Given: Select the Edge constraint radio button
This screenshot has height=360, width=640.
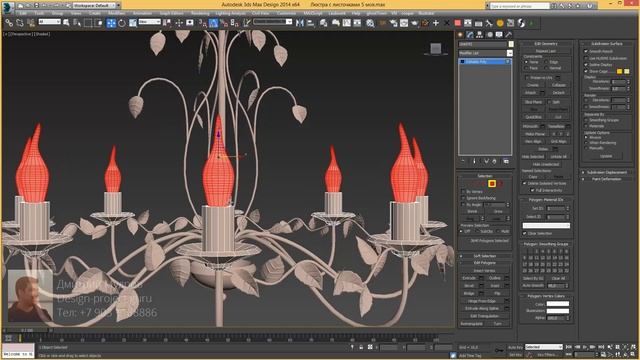Looking at the screenshot, I should coord(546,62).
